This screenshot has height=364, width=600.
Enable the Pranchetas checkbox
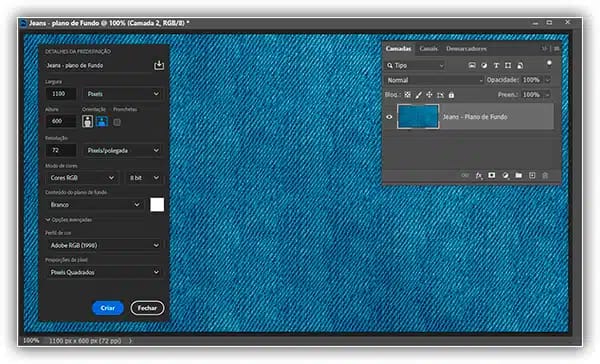pos(117,122)
